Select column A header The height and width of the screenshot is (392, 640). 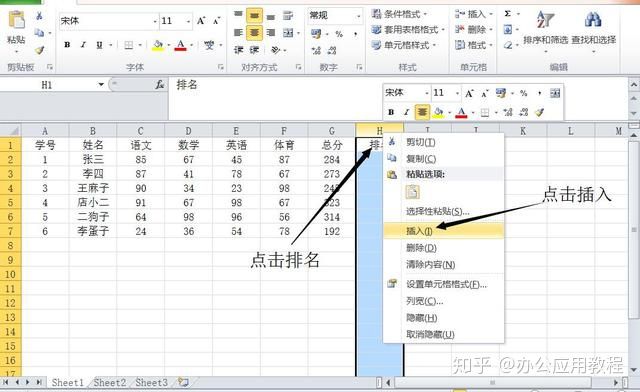tap(45, 131)
